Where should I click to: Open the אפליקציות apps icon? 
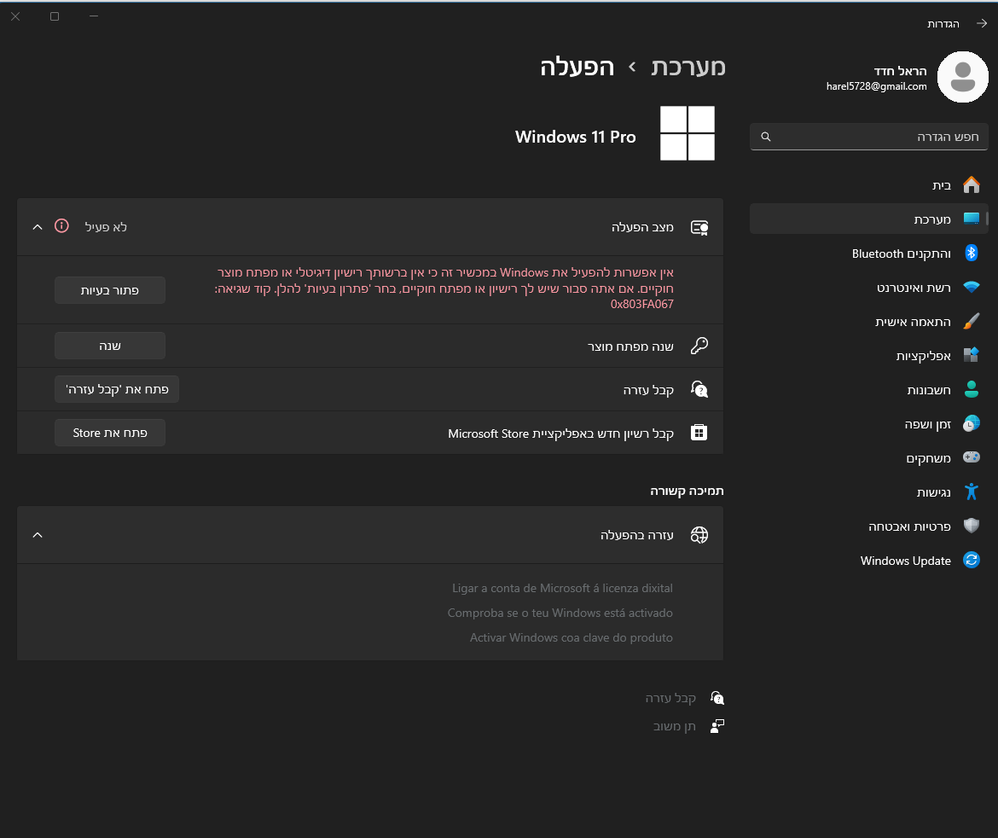point(971,355)
